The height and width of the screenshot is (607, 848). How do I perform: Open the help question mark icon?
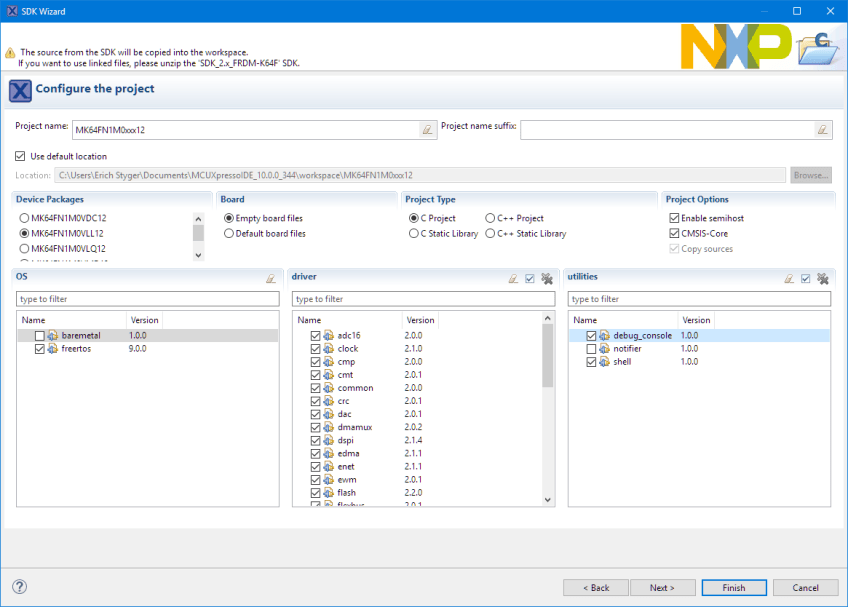click(19, 587)
